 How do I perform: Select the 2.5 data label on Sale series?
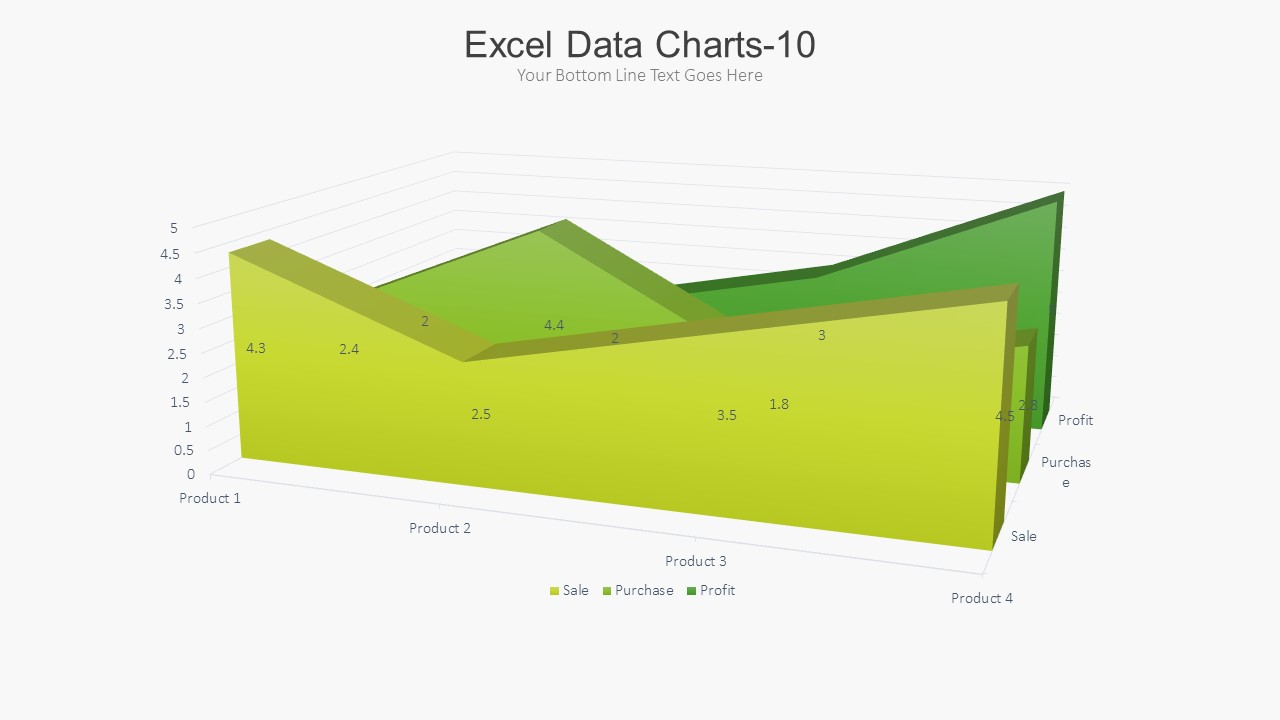point(481,414)
